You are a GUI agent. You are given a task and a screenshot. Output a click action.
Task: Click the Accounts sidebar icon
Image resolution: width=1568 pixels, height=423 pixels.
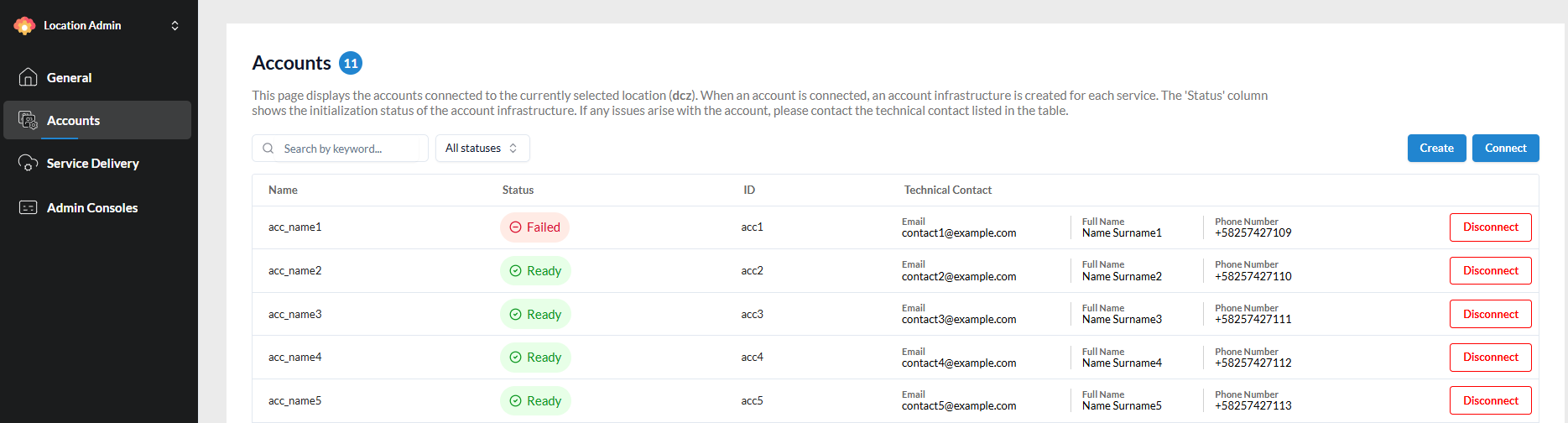(28, 121)
